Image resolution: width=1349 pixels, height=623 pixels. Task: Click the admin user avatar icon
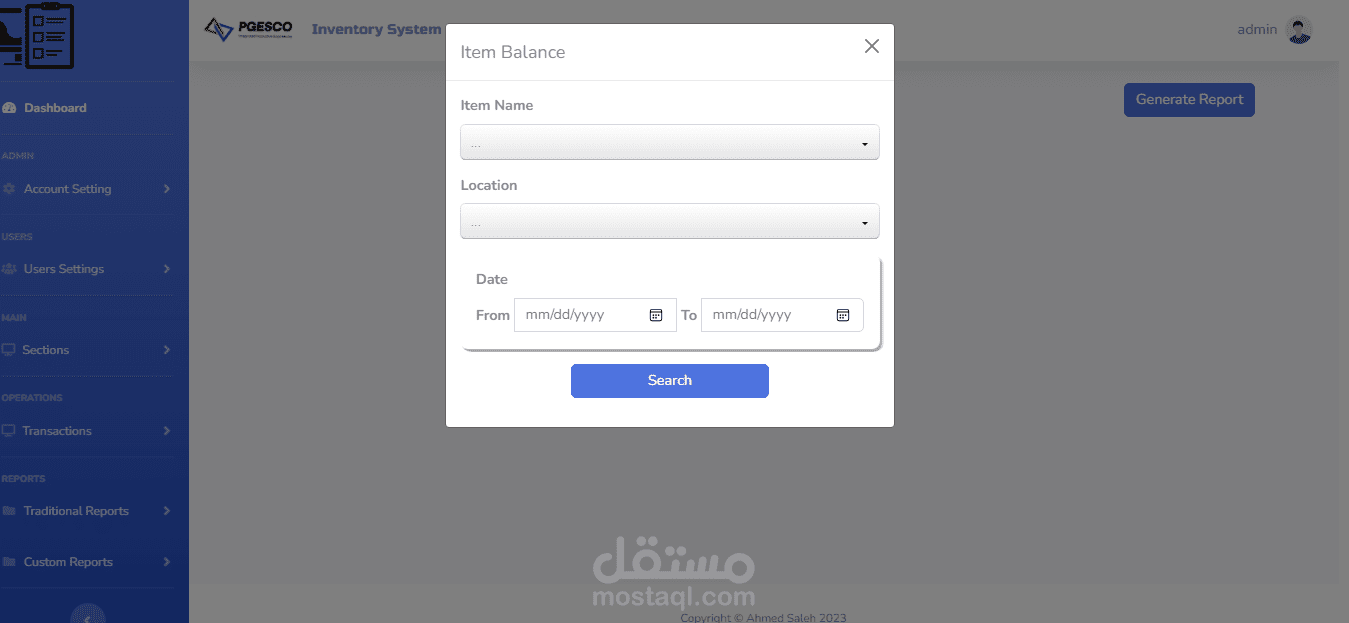[1299, 30]
